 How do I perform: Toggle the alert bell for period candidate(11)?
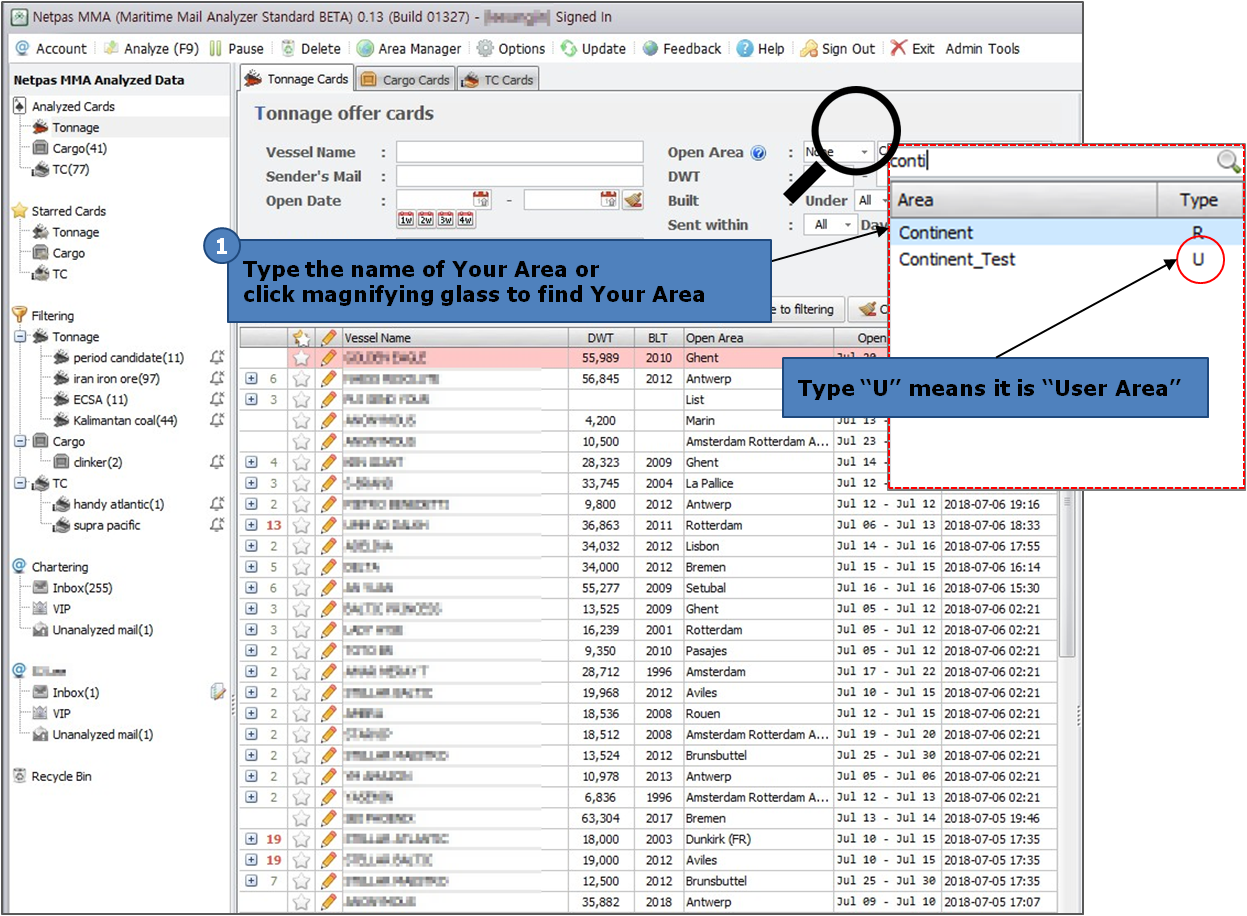(217, 357)
